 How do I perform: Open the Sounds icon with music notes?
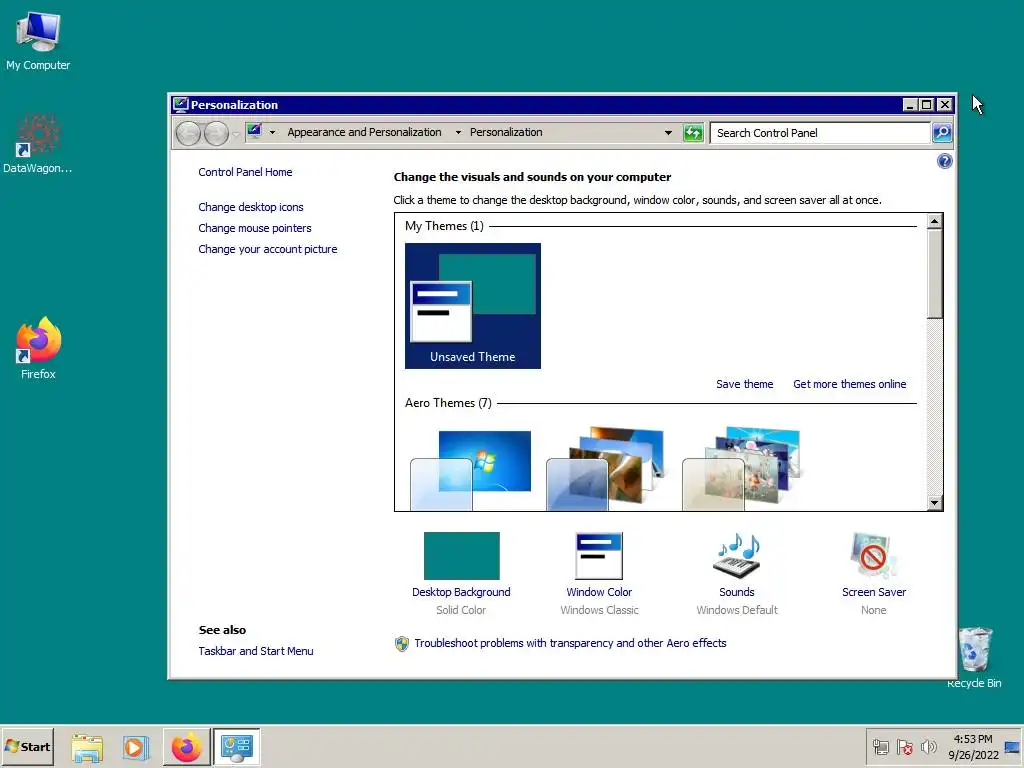(x=737, y=556)
